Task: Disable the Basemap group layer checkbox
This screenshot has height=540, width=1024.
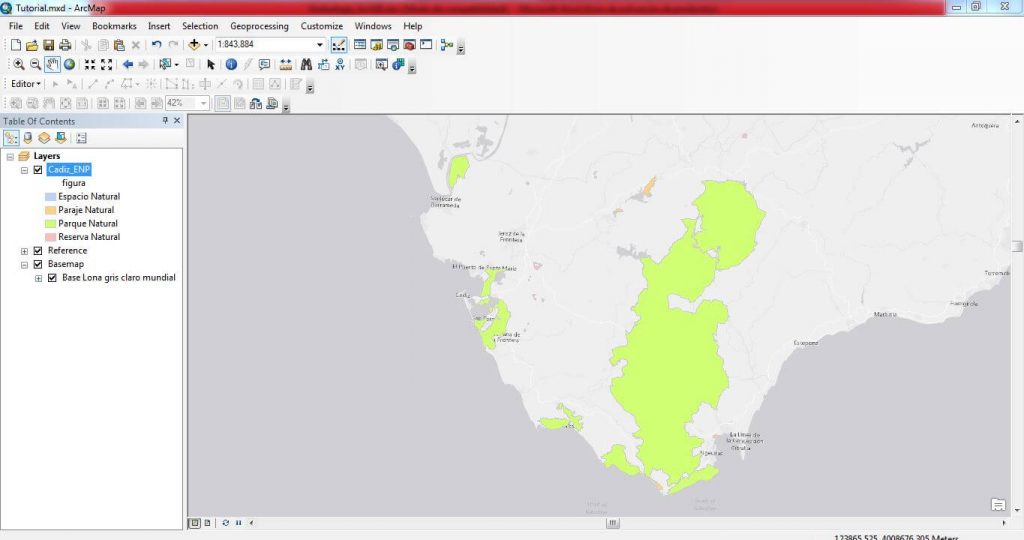Action: point(38,264)
